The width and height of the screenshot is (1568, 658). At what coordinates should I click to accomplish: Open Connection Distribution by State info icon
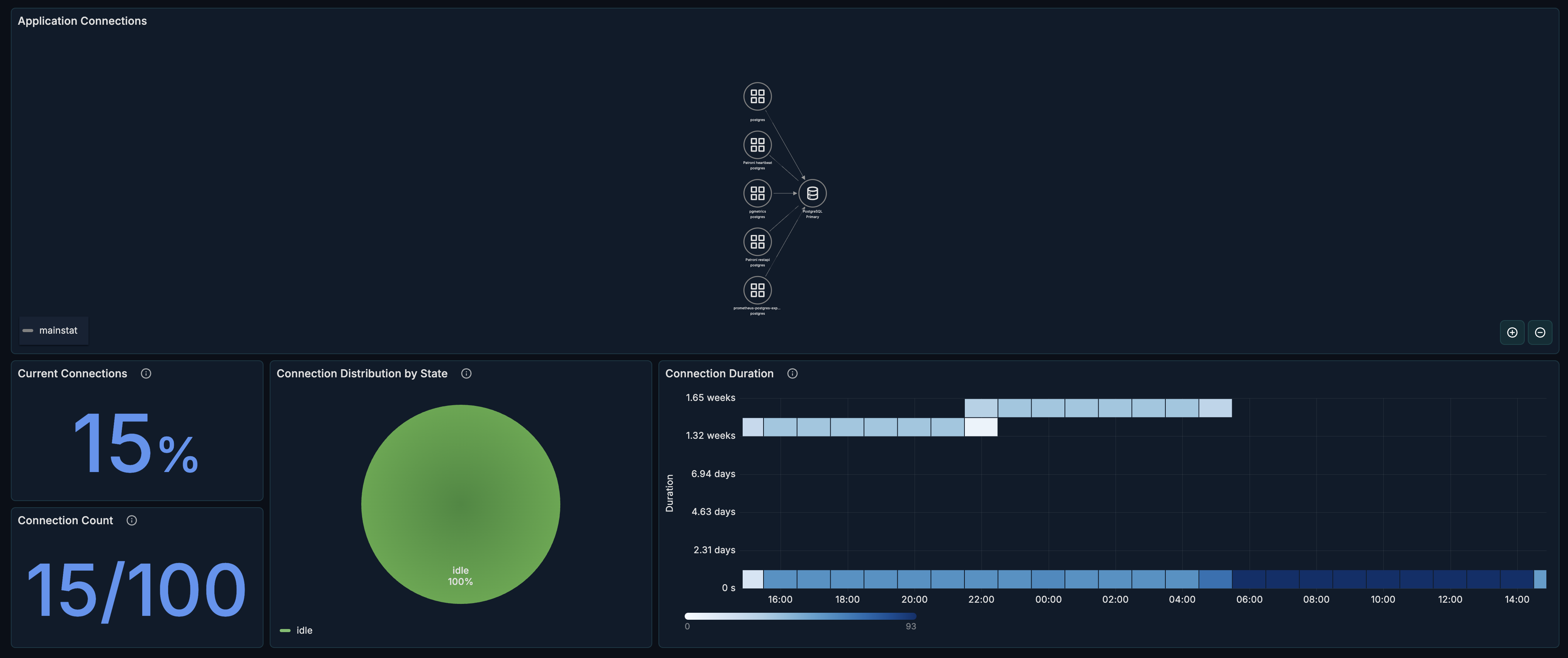466,373
